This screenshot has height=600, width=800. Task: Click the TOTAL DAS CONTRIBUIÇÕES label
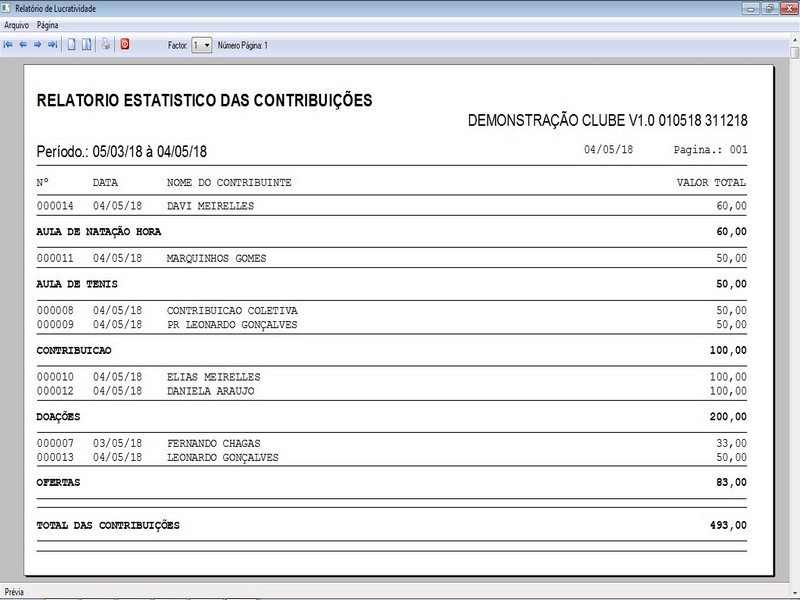[108, 526]
